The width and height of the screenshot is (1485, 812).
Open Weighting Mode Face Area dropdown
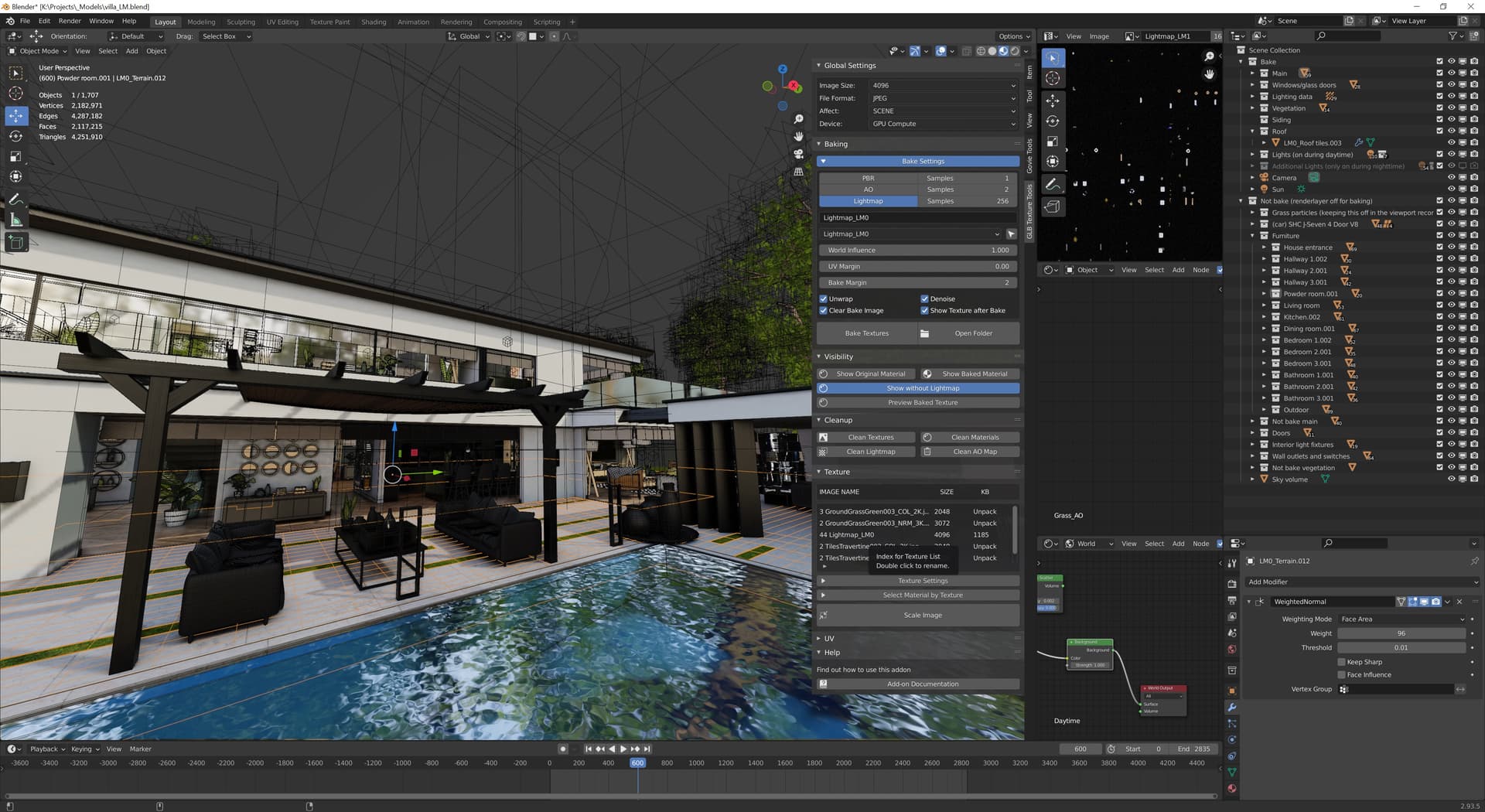tap(1401, 619)
